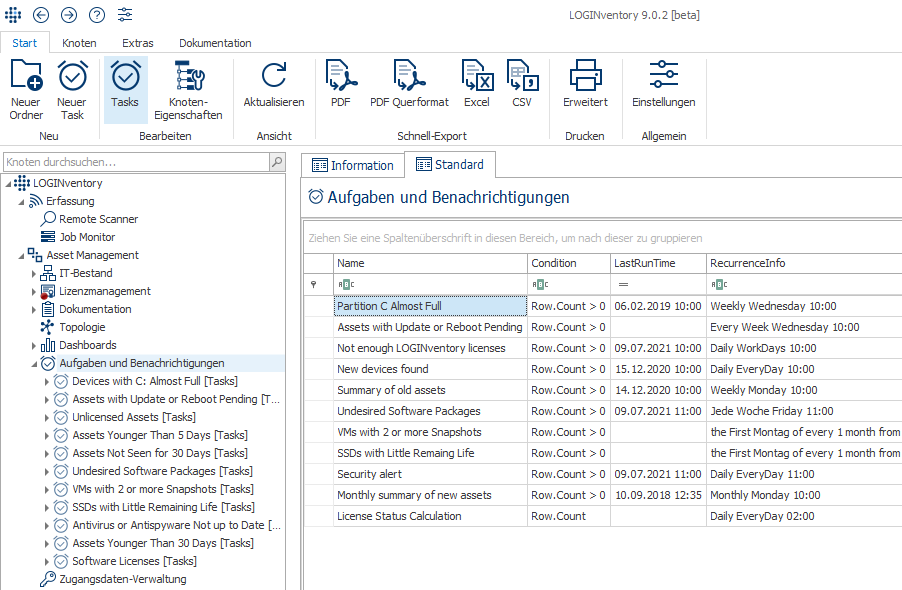902x590 pixels.
Task: Expand Devices with C: Almost Full task
Action: (47, 381)
